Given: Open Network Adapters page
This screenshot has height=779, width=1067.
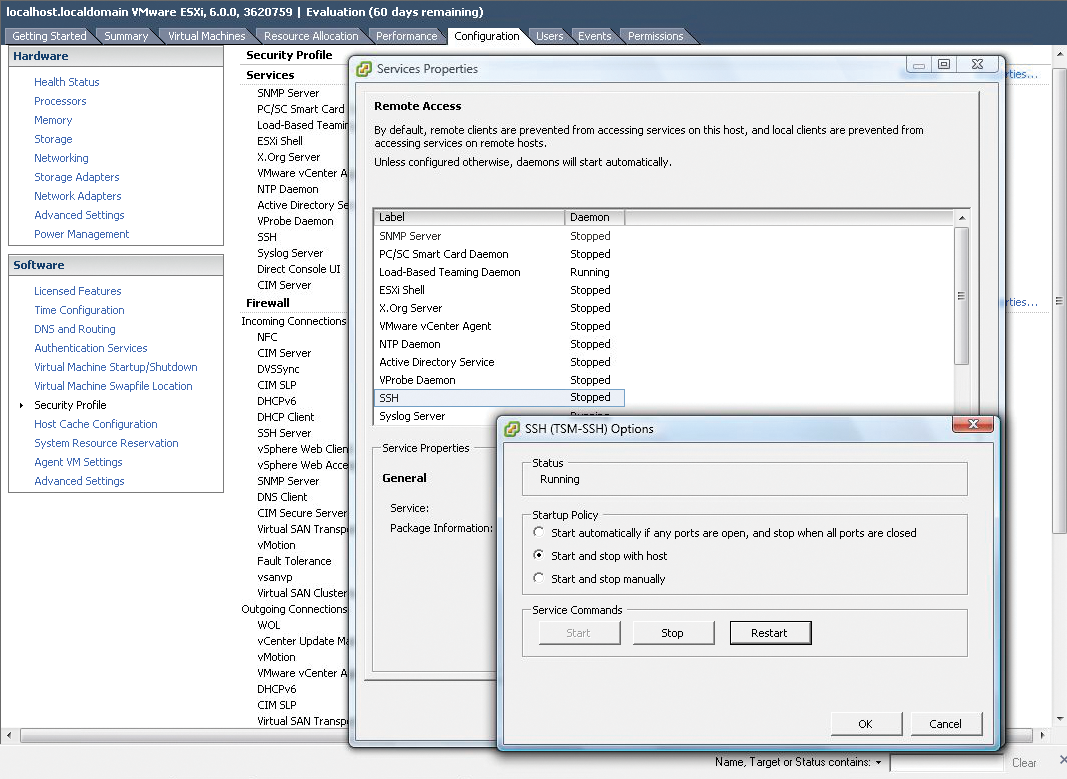Looking at the screenshot, I should [x=78, y=196].
